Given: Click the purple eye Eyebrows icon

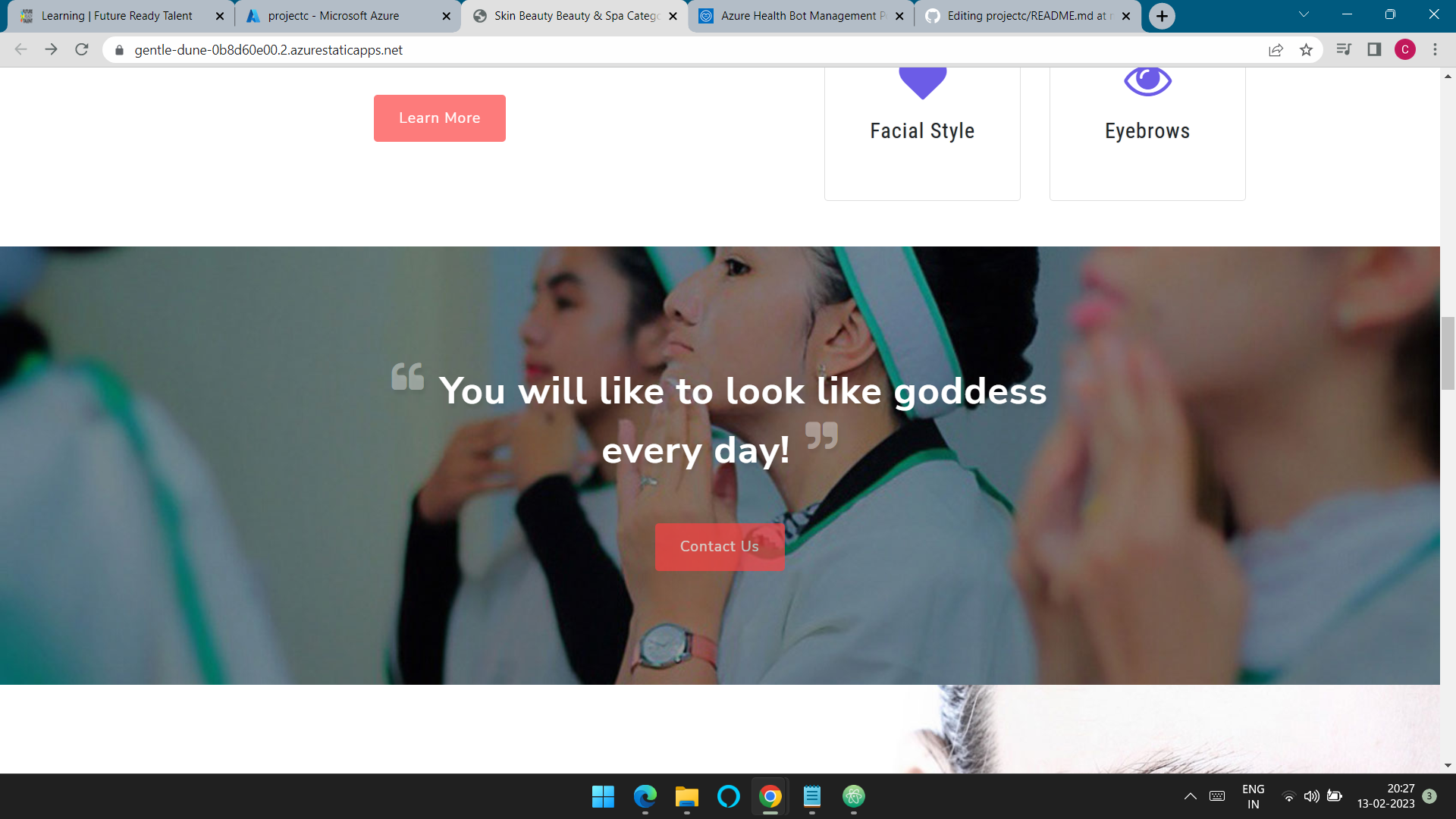Looking at the screenshot, I should pos(1147,81).
